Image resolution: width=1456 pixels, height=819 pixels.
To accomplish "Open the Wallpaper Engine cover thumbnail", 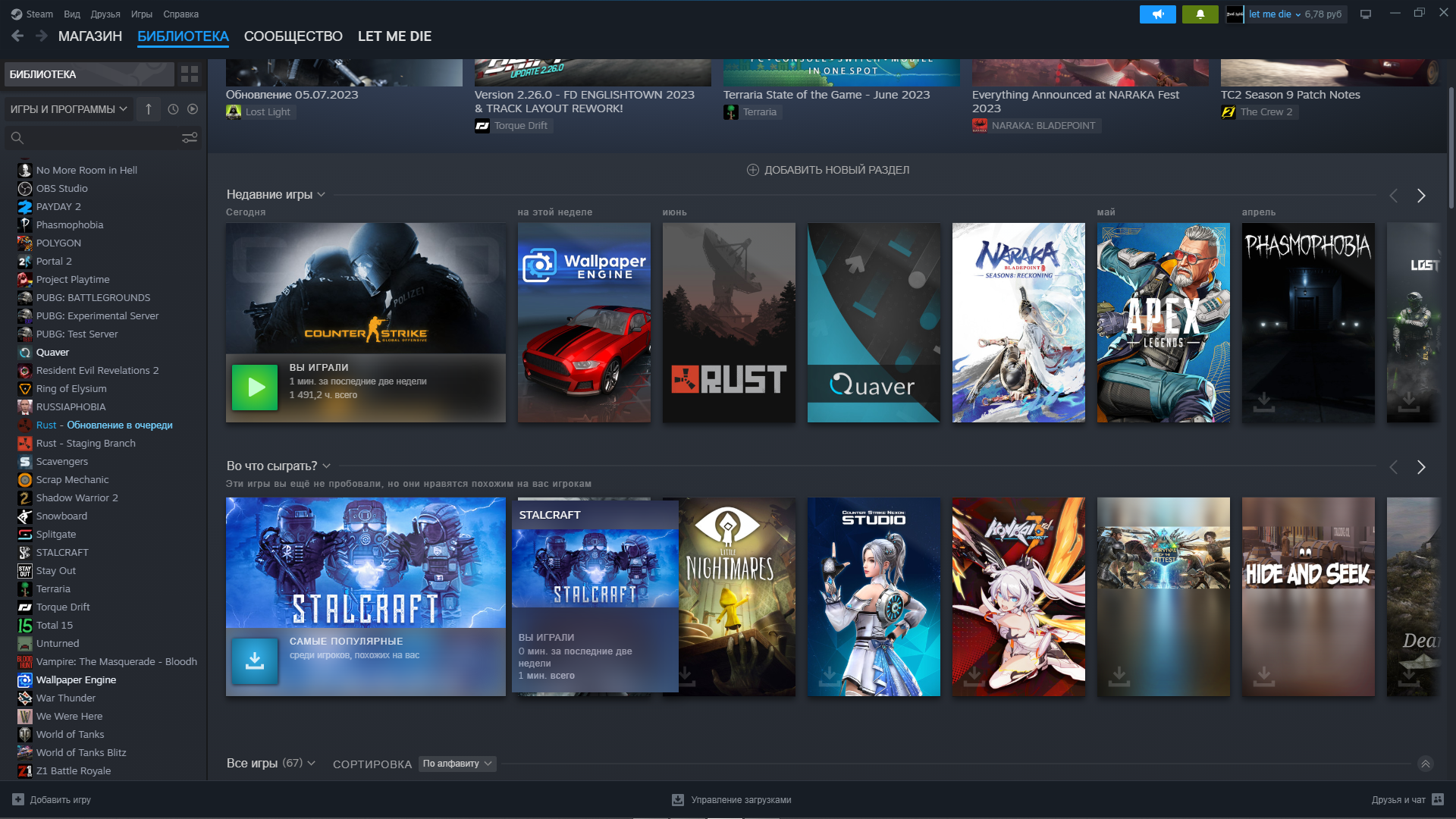I will click(x=584, y=322).
